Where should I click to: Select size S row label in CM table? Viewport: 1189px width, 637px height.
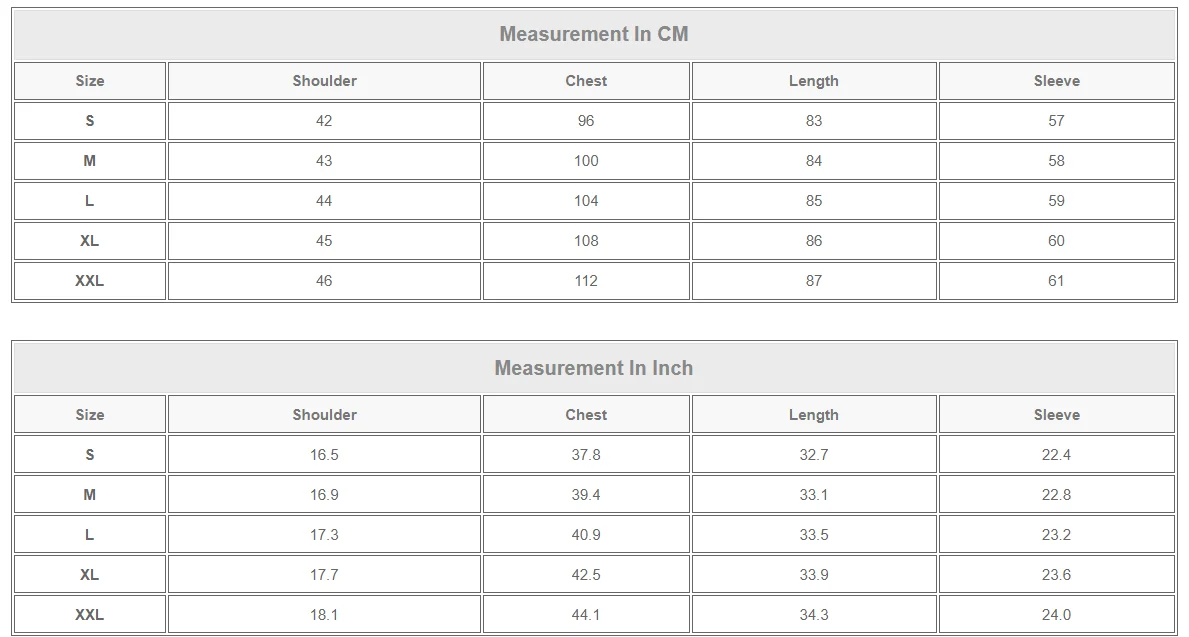tap(89, 121)
